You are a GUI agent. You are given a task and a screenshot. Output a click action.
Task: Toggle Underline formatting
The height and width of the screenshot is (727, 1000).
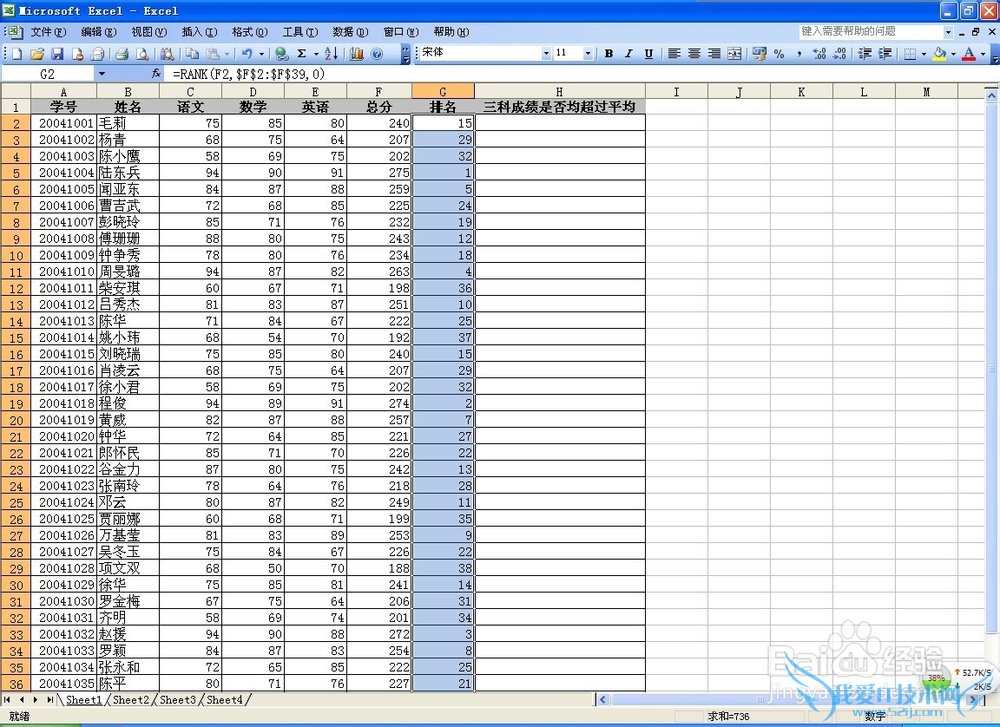point(649,54)
